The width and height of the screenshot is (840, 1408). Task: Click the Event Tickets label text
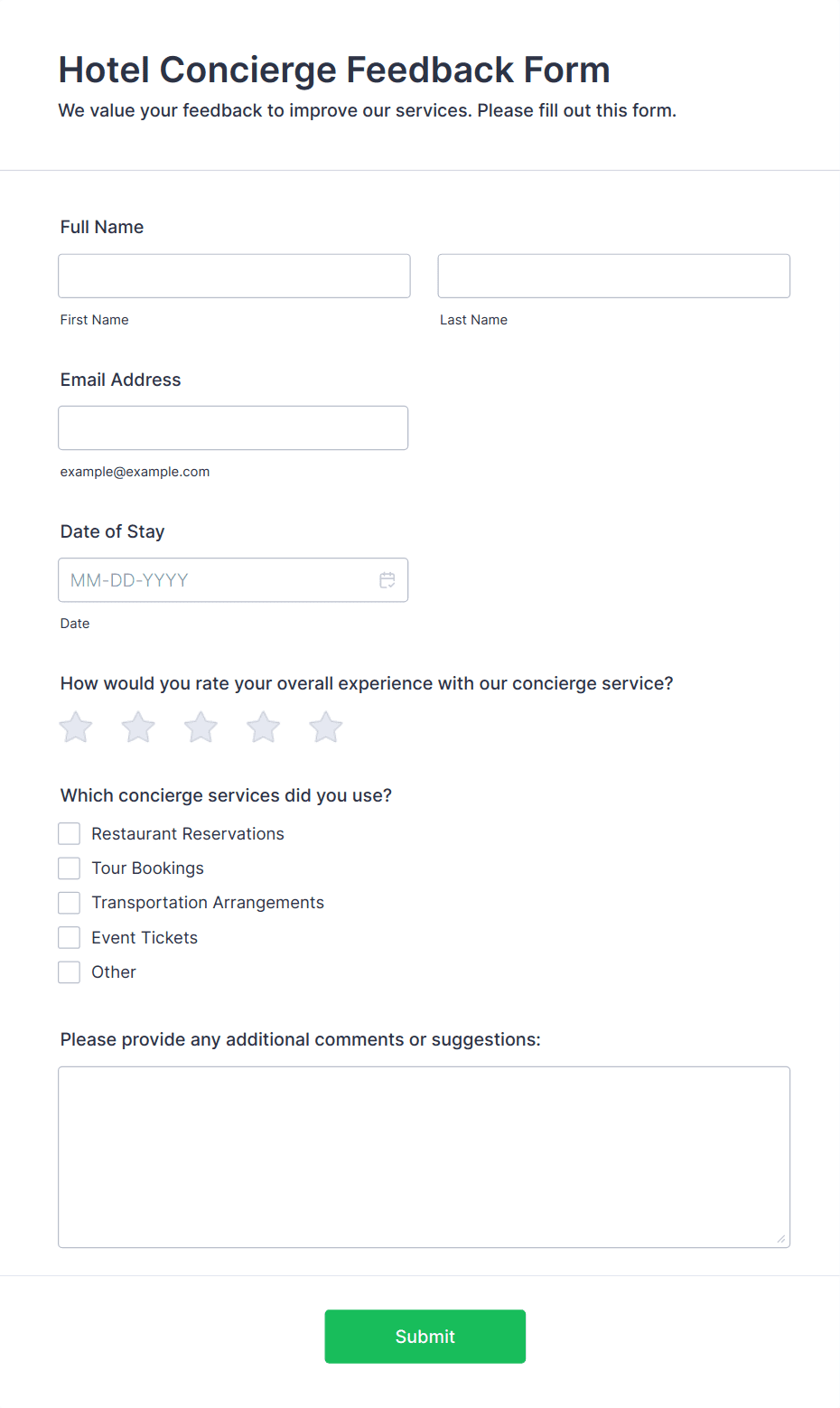[145, 938]
